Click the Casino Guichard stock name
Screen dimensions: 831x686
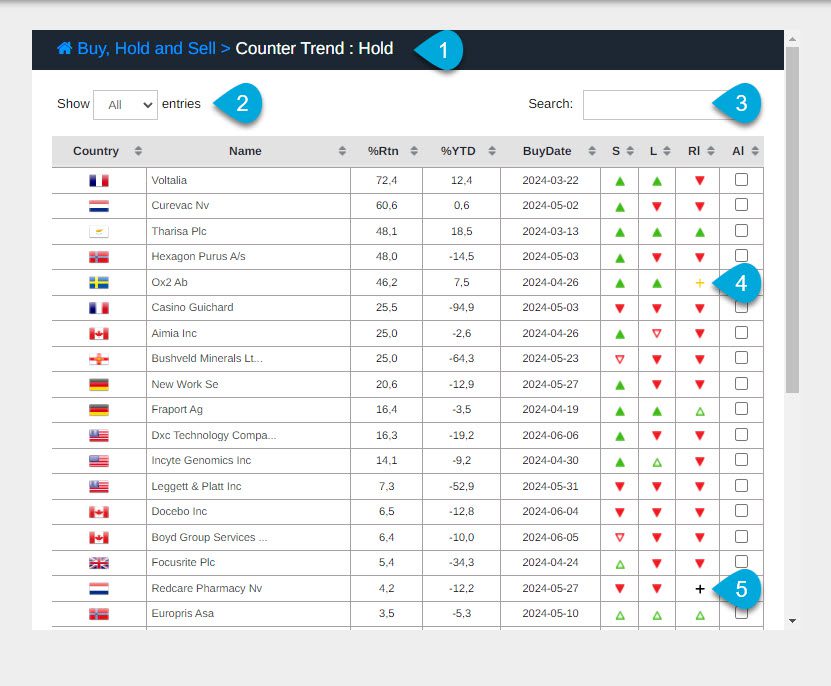[x=192, y=308]
